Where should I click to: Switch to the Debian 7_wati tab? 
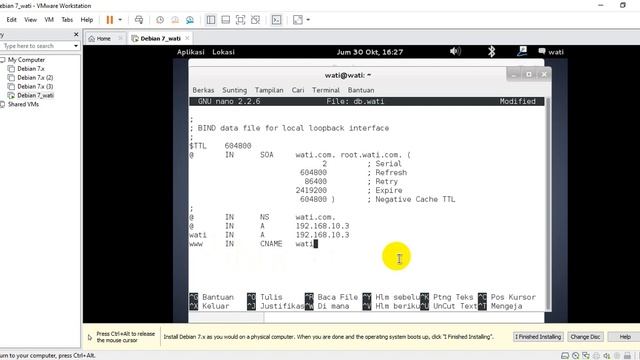[x=160, y=38]
